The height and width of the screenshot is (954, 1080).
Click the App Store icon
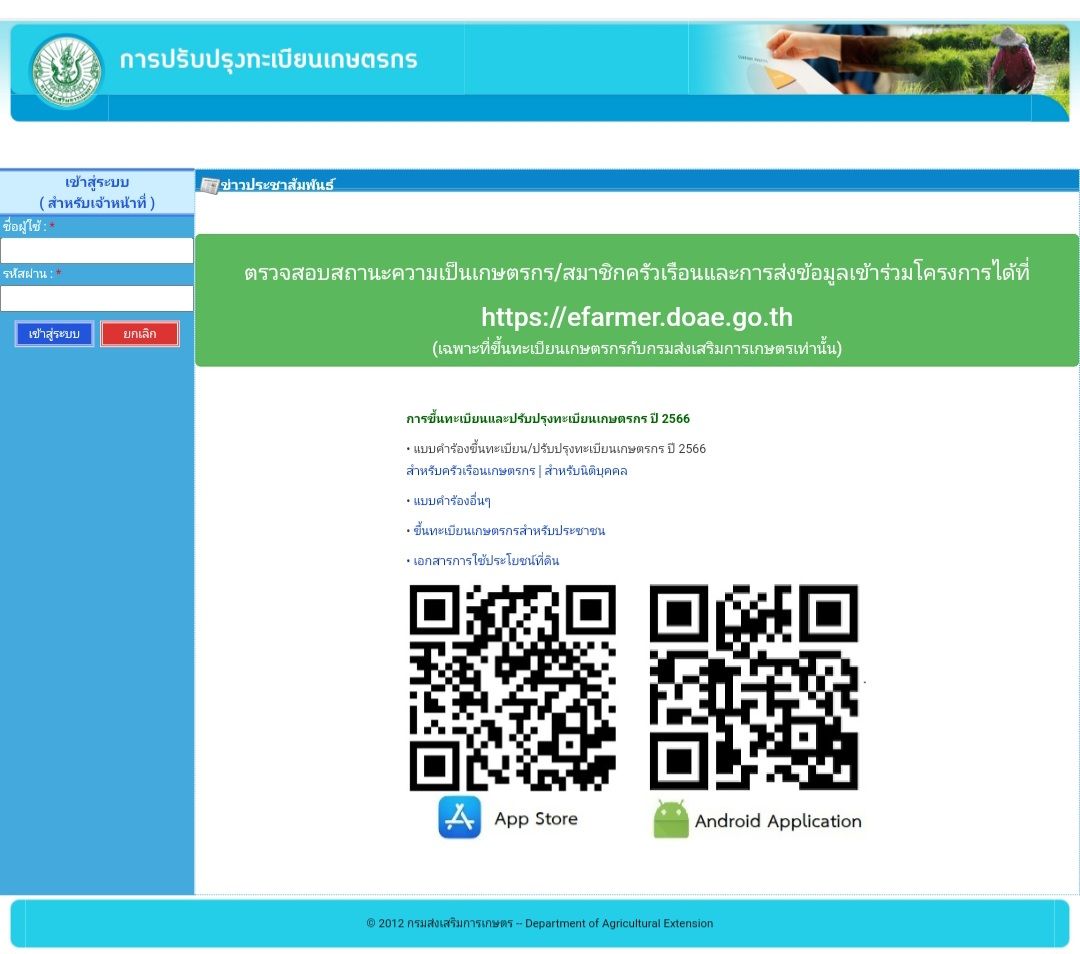[x=459, y=818]
